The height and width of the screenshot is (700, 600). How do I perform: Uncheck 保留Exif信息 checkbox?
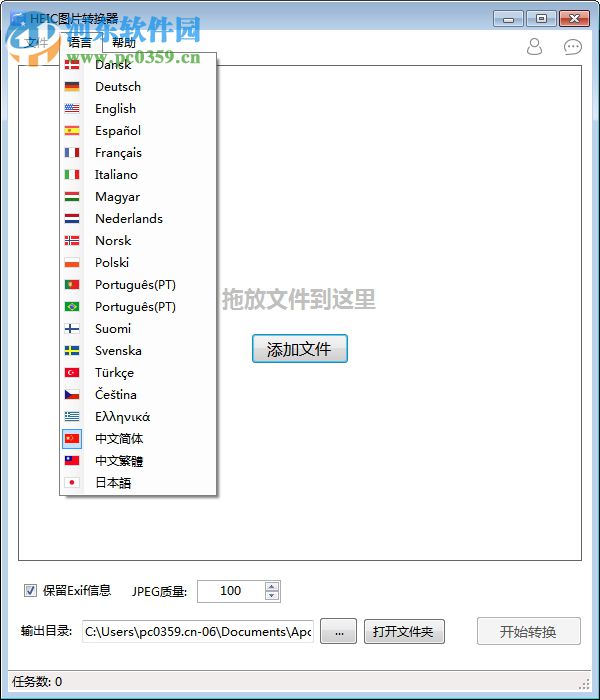coord(30,591)
